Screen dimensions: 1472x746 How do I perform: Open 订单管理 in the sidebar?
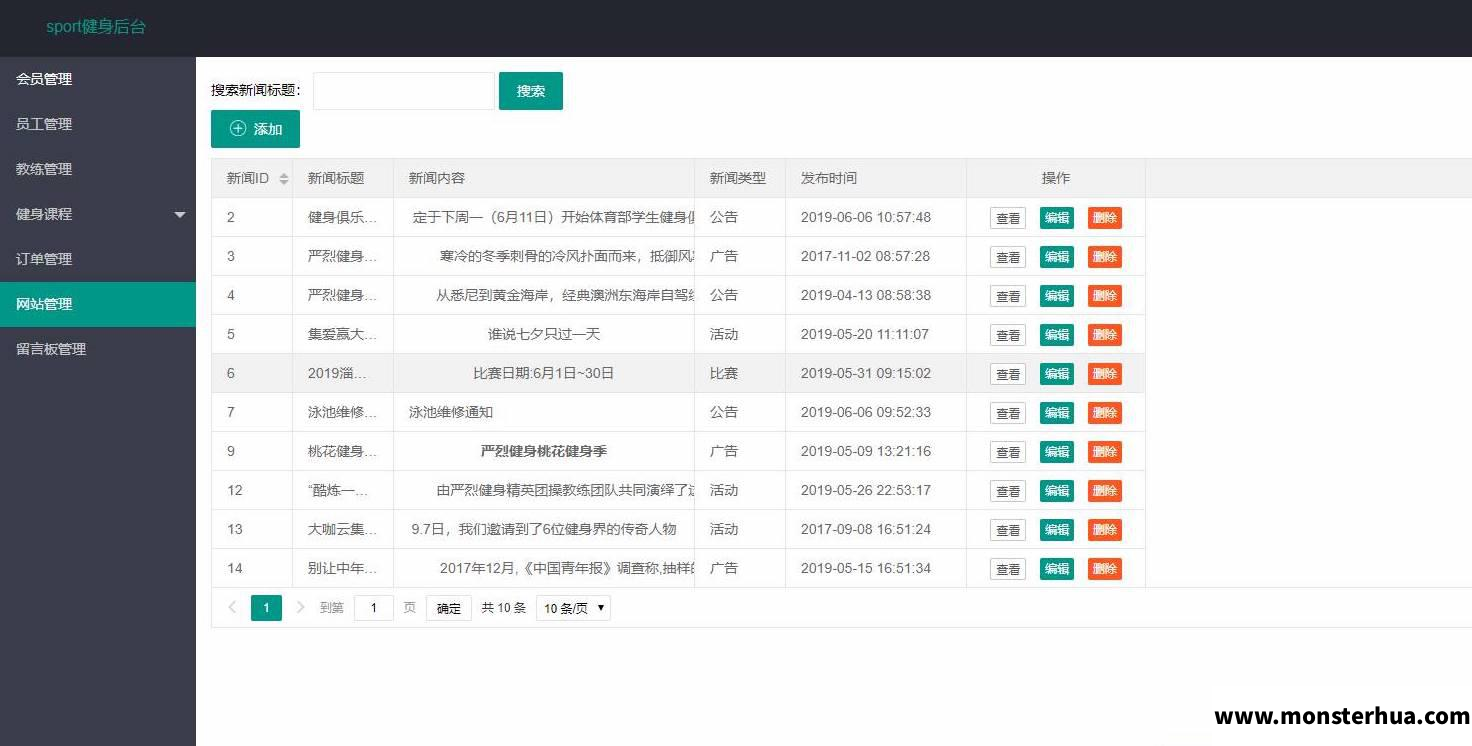pyautogui.click(x=98, y=259)
